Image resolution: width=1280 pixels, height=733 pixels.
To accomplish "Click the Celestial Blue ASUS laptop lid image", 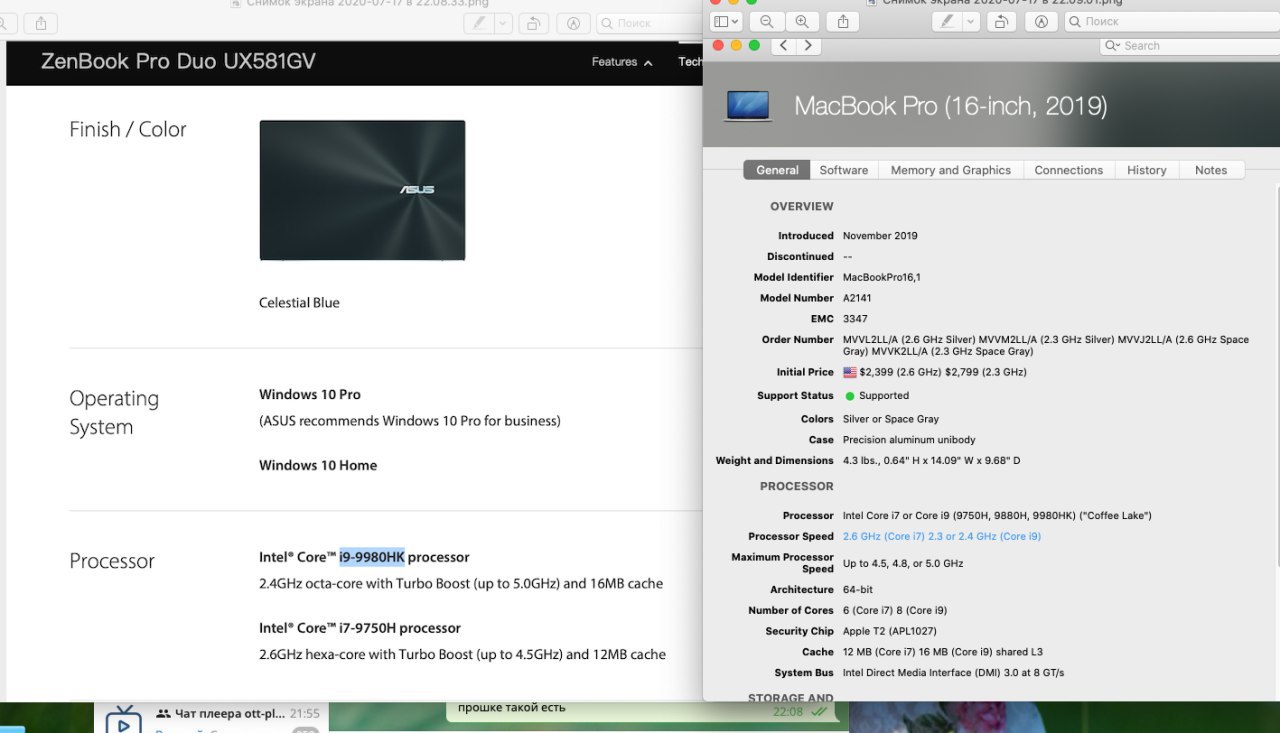I will pyautogui.click(x=362, y=190).
